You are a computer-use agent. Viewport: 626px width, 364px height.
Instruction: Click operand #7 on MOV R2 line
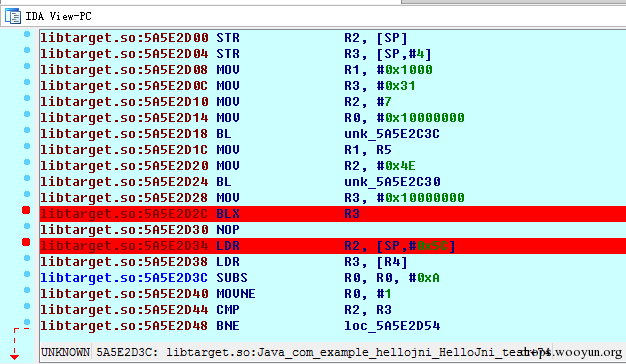pyautogui.click(x=384, y=102)
